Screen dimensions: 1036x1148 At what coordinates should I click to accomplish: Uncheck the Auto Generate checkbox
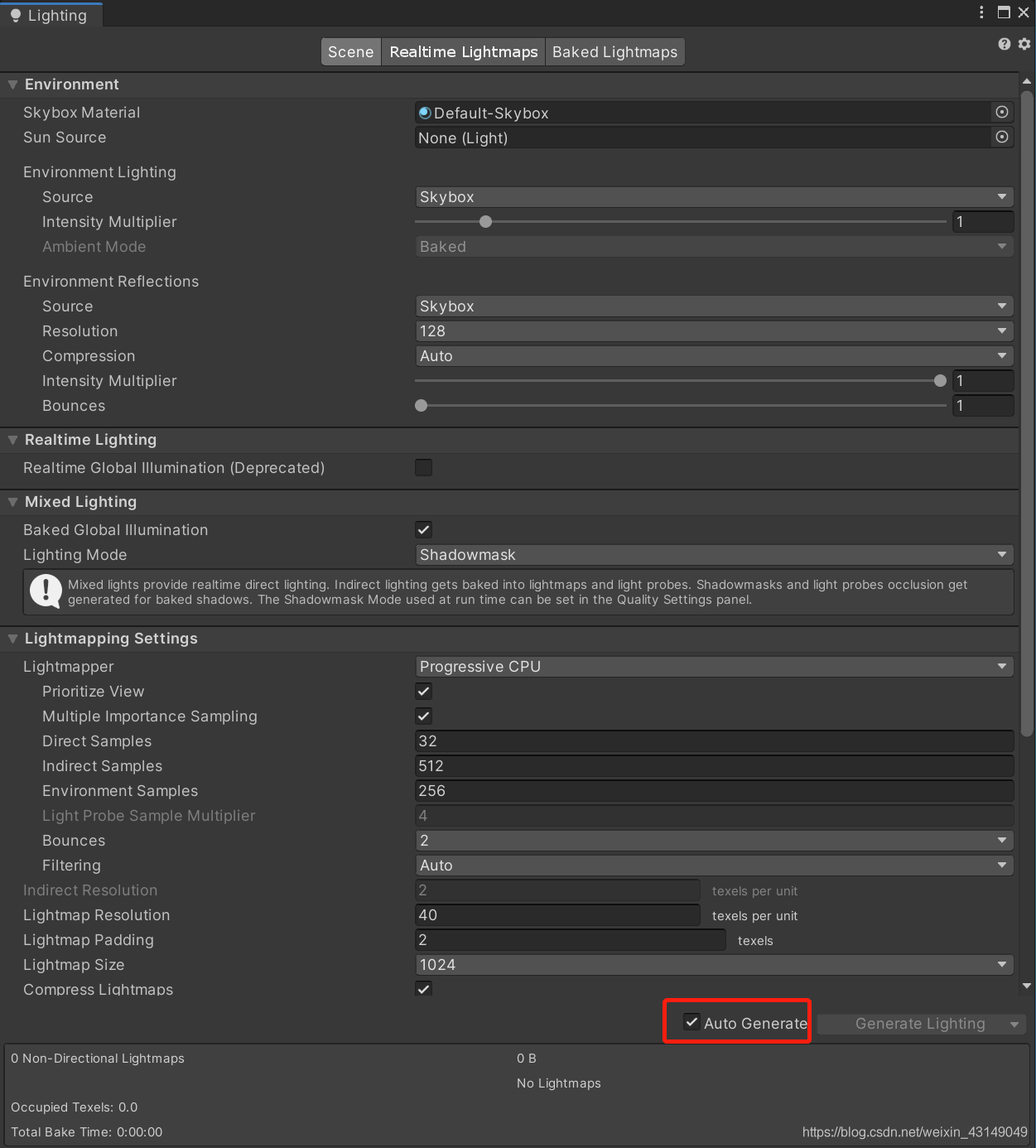[x=691, y=1023]
